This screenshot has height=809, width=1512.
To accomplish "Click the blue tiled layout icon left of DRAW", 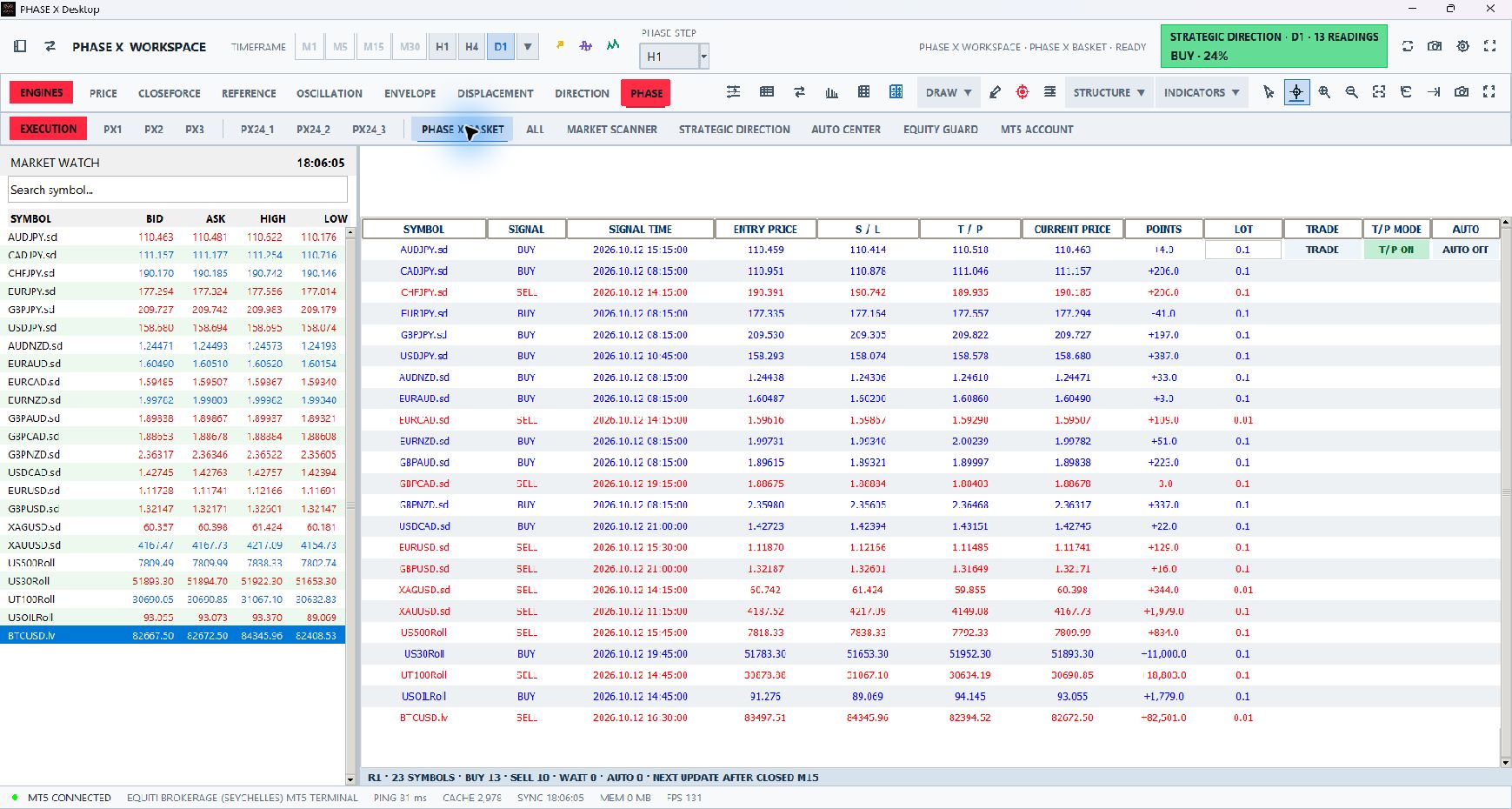I will point(896,92).
